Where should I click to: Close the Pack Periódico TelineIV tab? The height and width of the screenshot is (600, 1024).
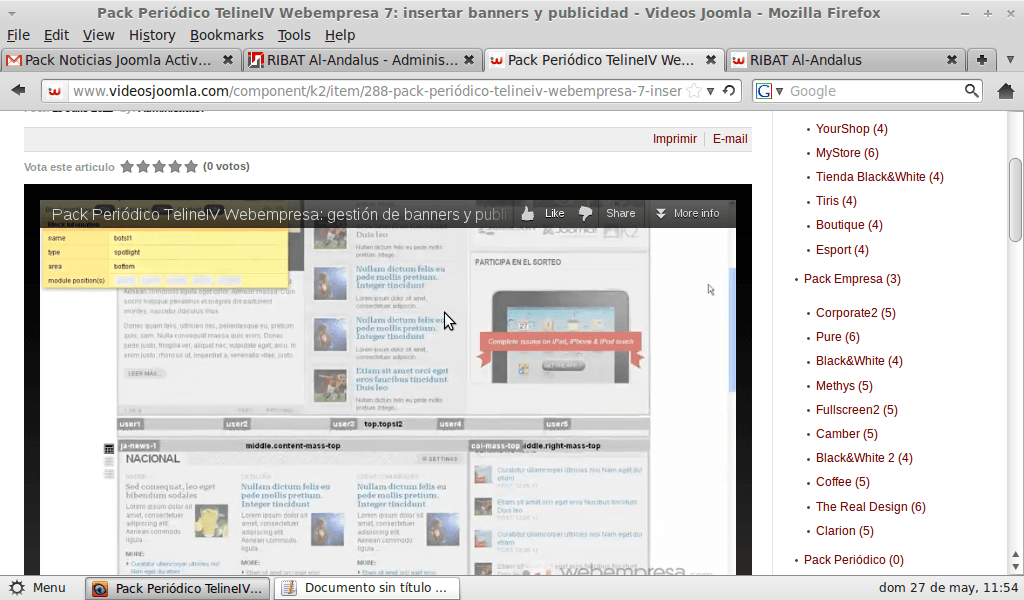(x=711, y=60)
